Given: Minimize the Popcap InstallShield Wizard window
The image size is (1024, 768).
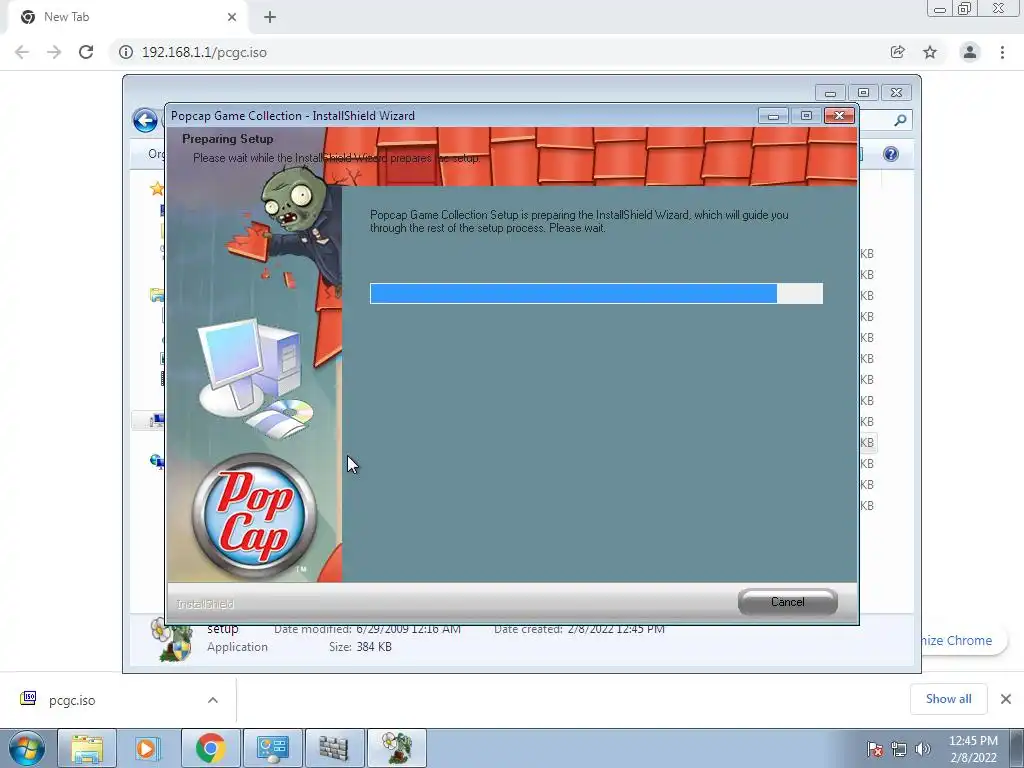Looking at the screenshot, I should (x=773, y=116).
